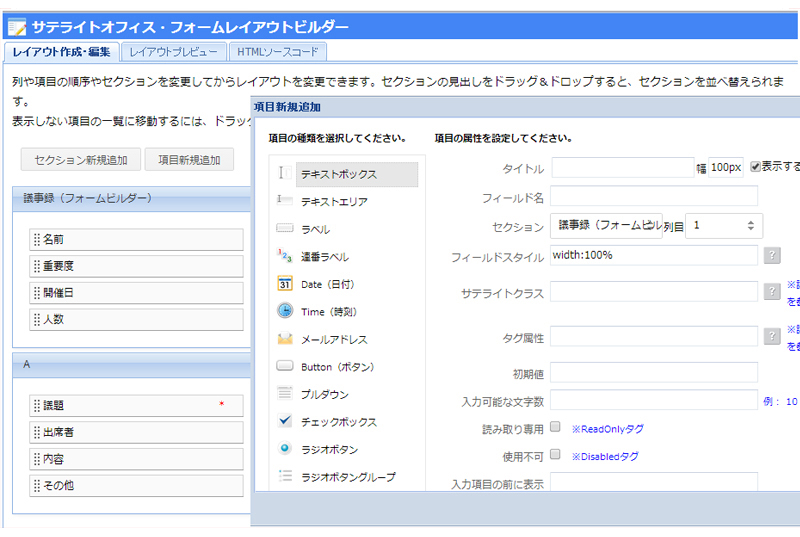
Task: Open help for サテライトクラス
Action: [x=772, y=292]
